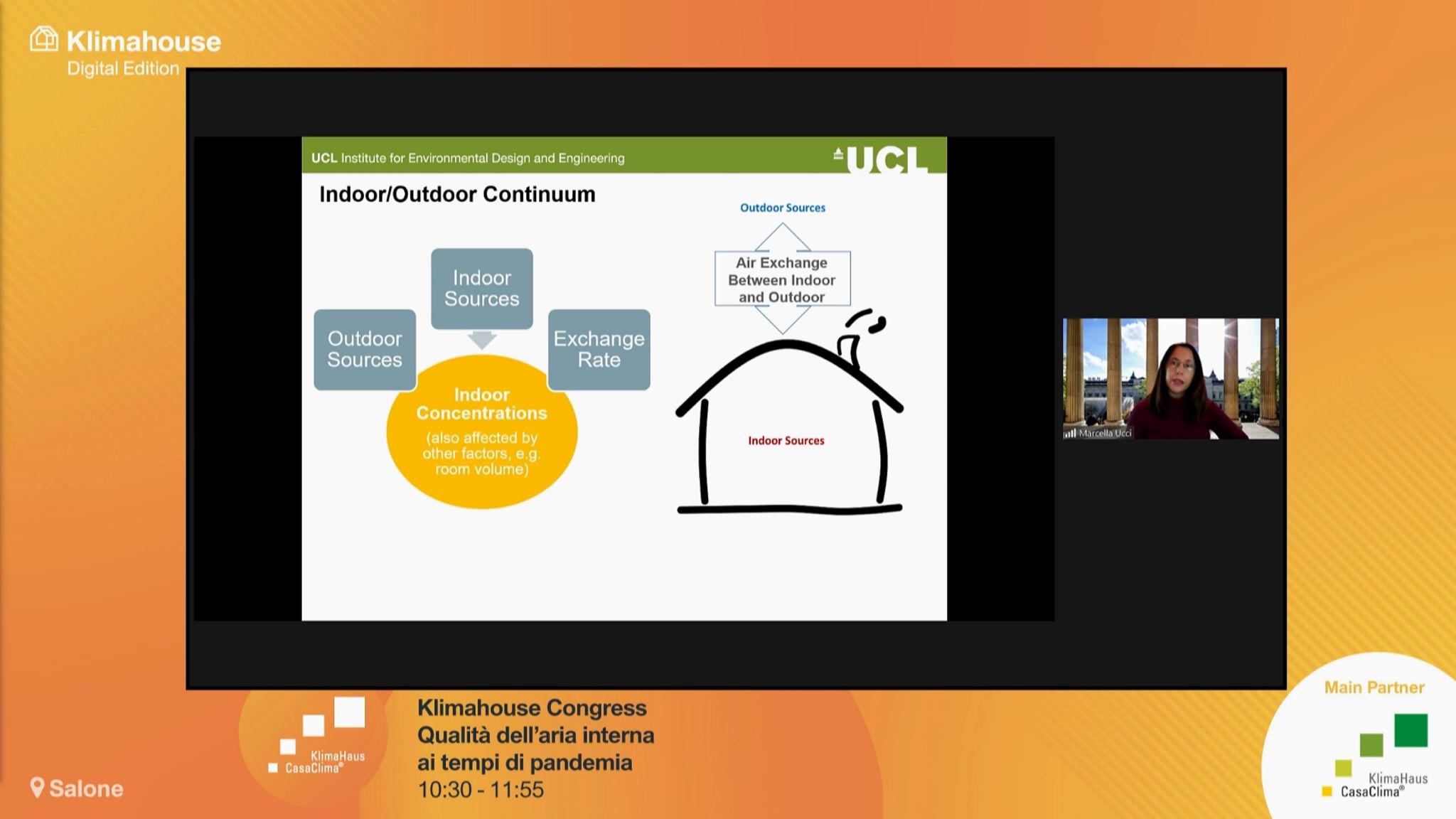The width and height of the screenshot is (1456, 819).
Task: Click the KlimaHaus CasaClima logo in orange circle
Action: [316, 736]
